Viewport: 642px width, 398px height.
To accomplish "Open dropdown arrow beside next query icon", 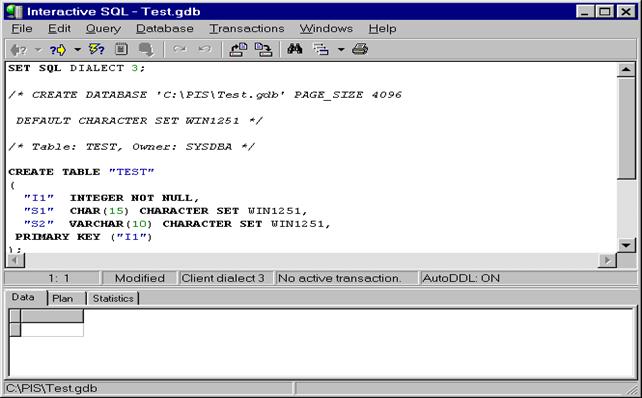I will tap(77, 50).
